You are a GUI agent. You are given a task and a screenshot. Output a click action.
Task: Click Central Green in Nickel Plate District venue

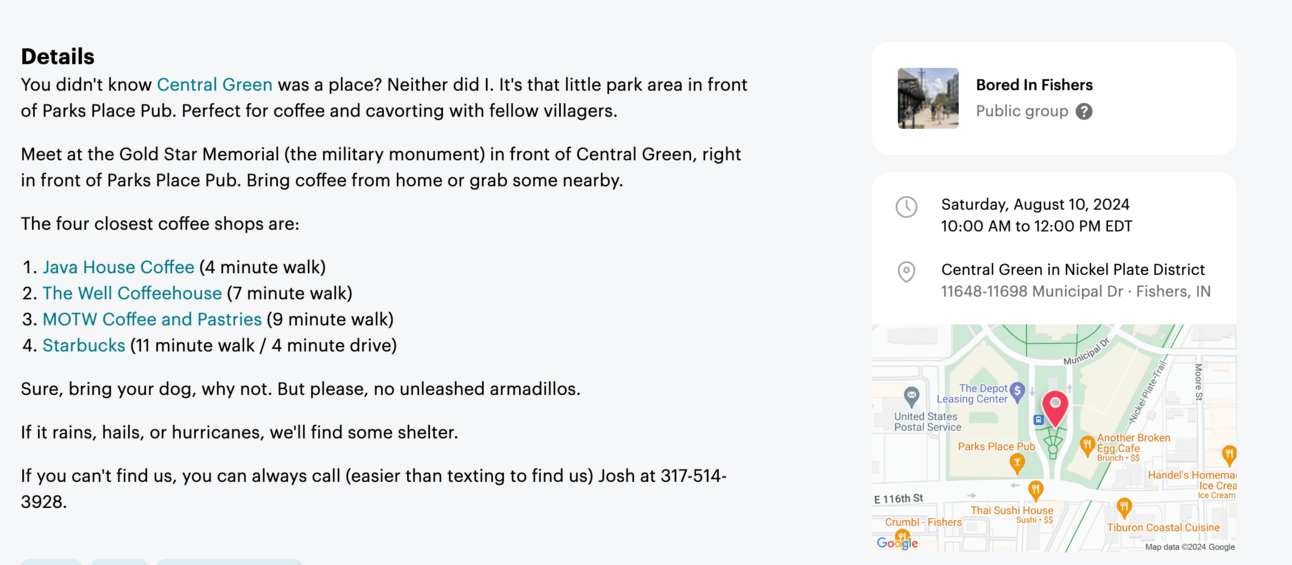point(1073,269)
